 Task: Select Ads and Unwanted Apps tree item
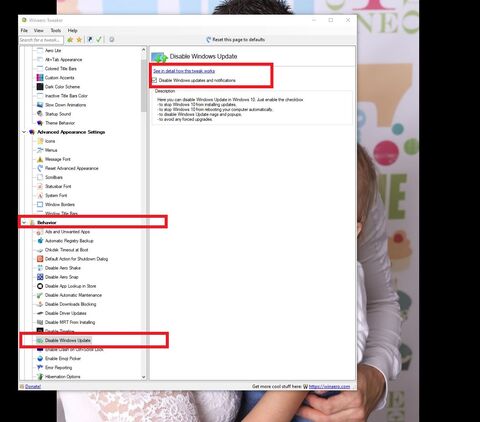point(67,232)
